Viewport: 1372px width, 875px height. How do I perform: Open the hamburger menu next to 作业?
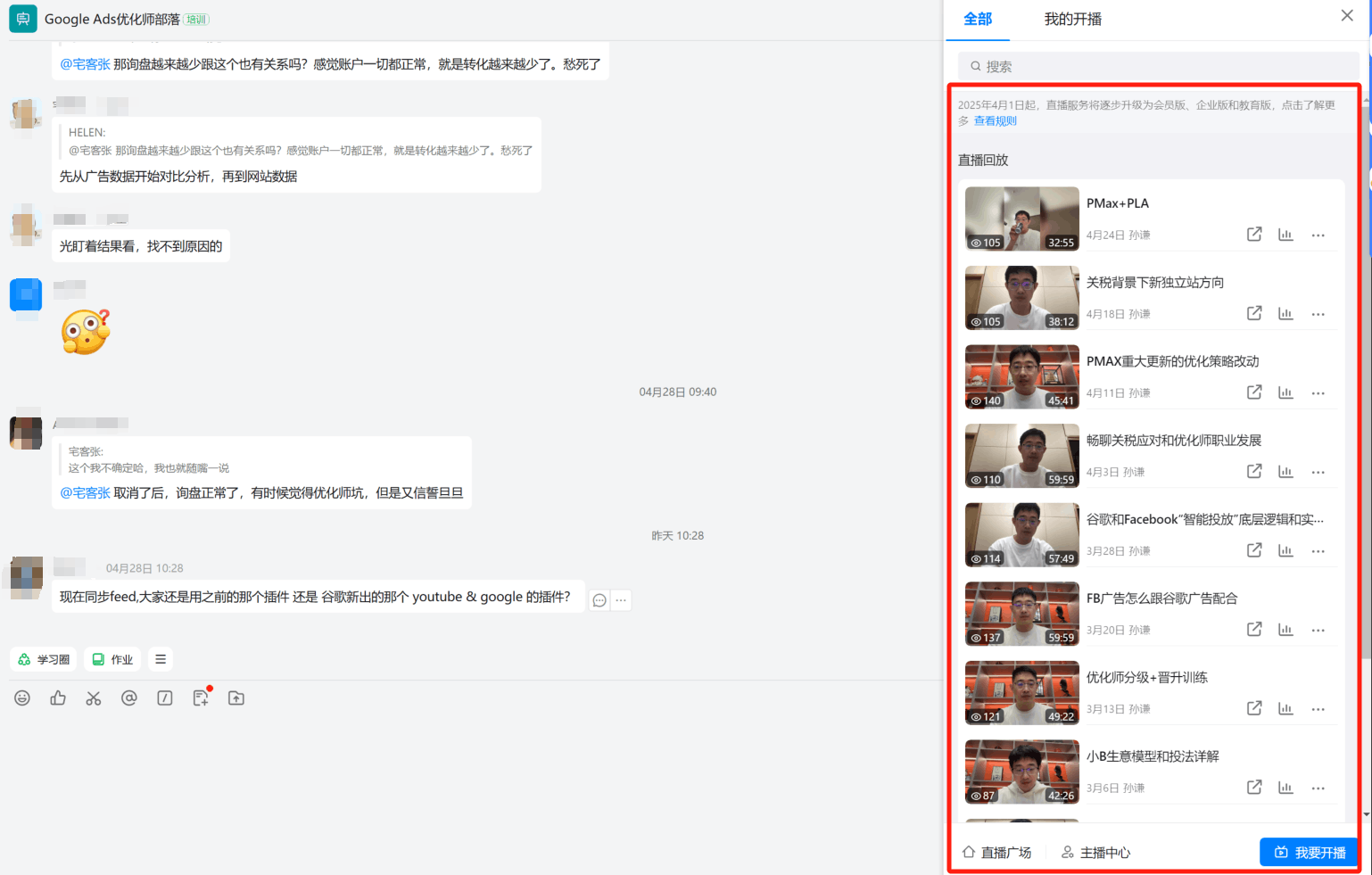point(160,658)
